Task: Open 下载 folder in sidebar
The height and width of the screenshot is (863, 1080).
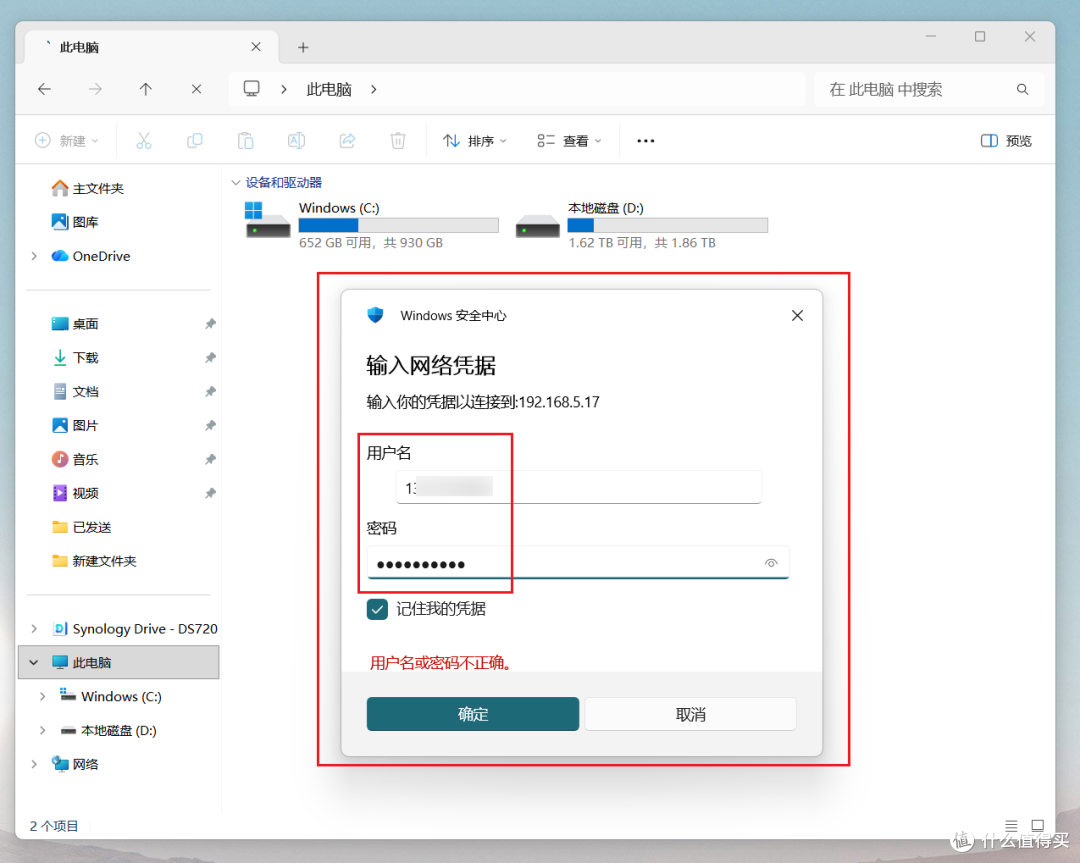Action: pos(75,357)
